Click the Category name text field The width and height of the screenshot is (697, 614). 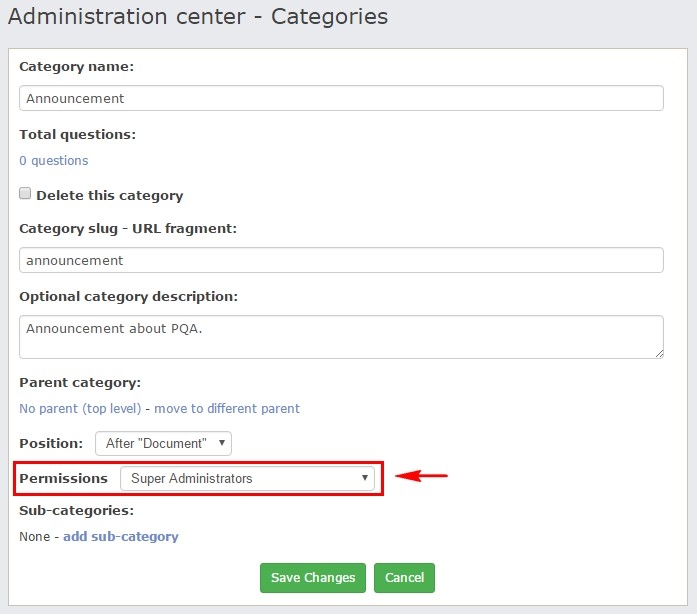tap(341, 98)
